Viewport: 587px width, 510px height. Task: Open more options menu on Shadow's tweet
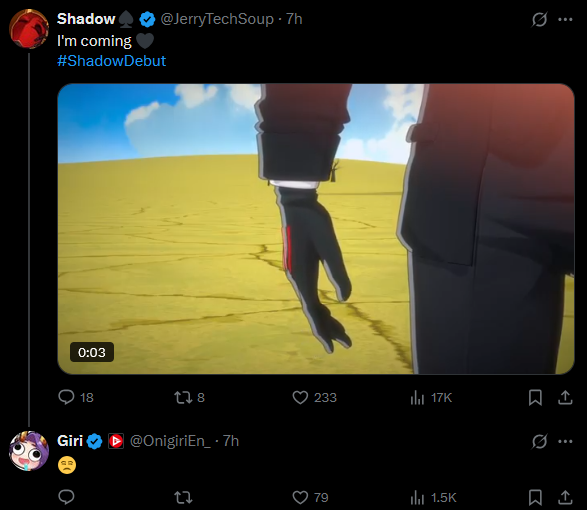(565, 19)
